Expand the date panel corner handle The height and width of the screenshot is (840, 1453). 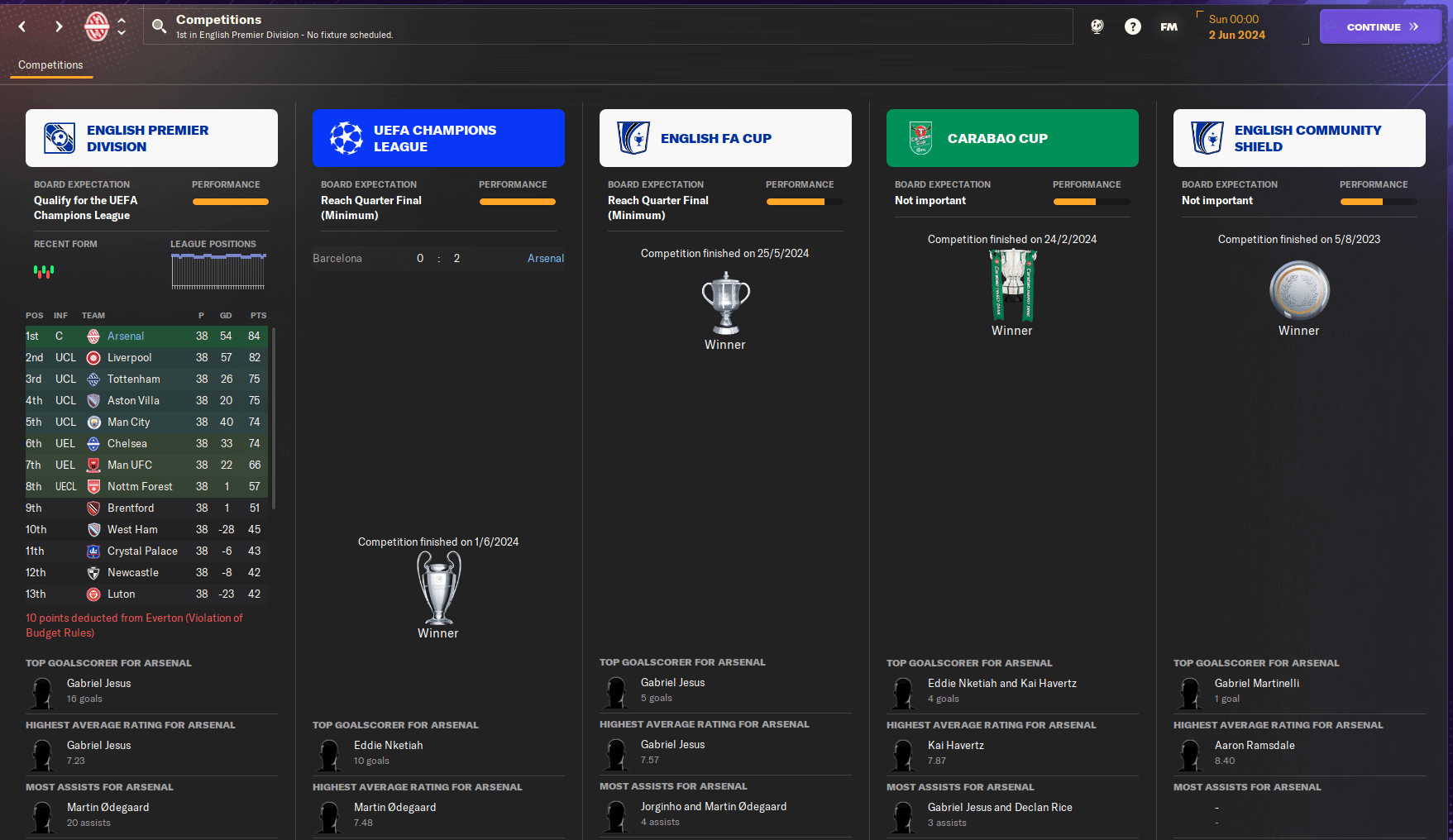[1306, 41]
